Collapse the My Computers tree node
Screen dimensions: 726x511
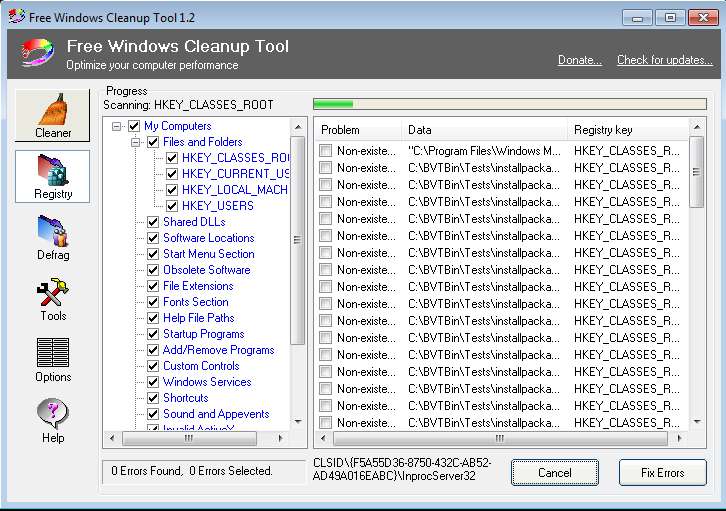[x=118, y=126]
